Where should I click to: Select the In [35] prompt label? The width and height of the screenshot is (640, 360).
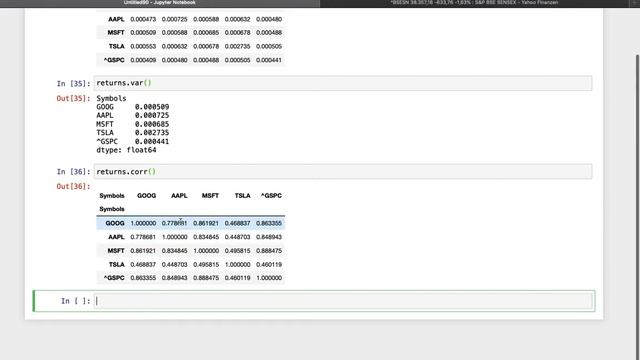click(73, 83)
